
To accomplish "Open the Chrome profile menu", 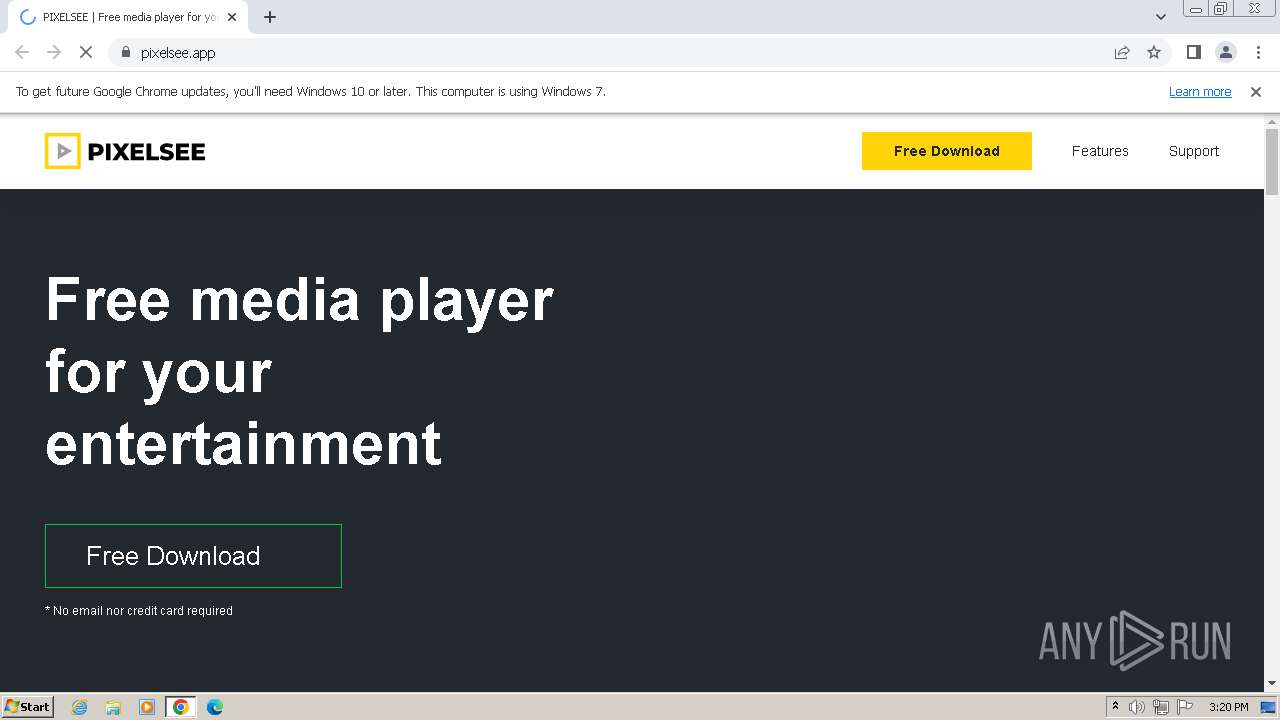I will (1226, 53).
